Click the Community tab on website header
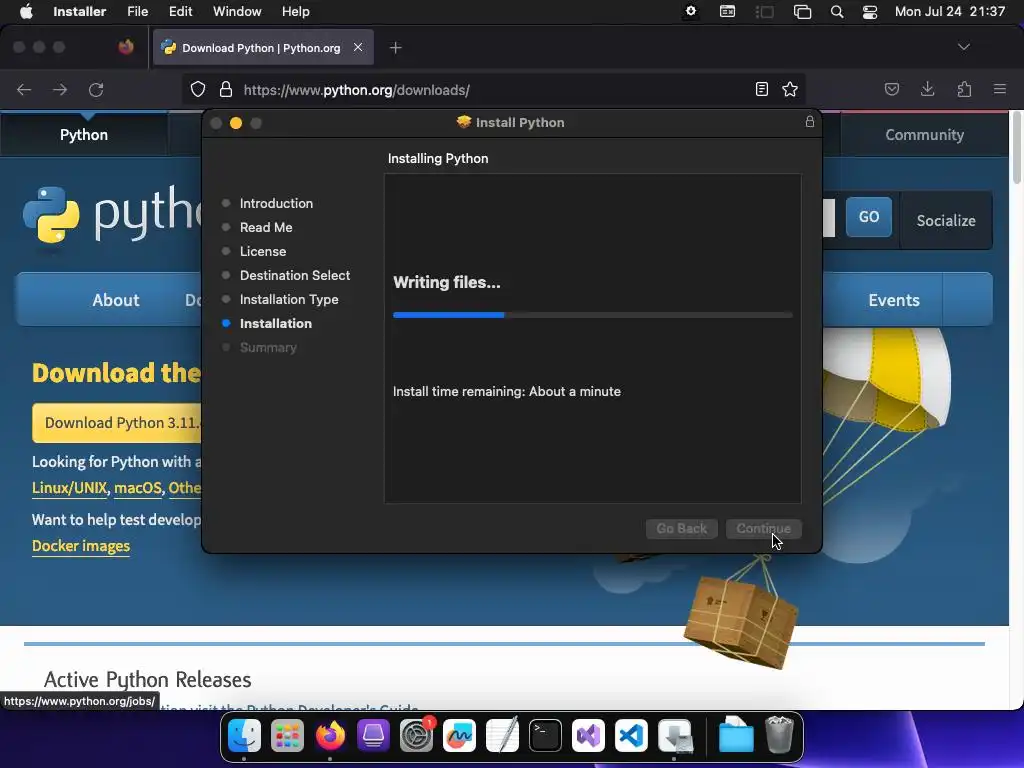Image resolution: width=1024 pixels, height=768 pixels. click(924, 135)
